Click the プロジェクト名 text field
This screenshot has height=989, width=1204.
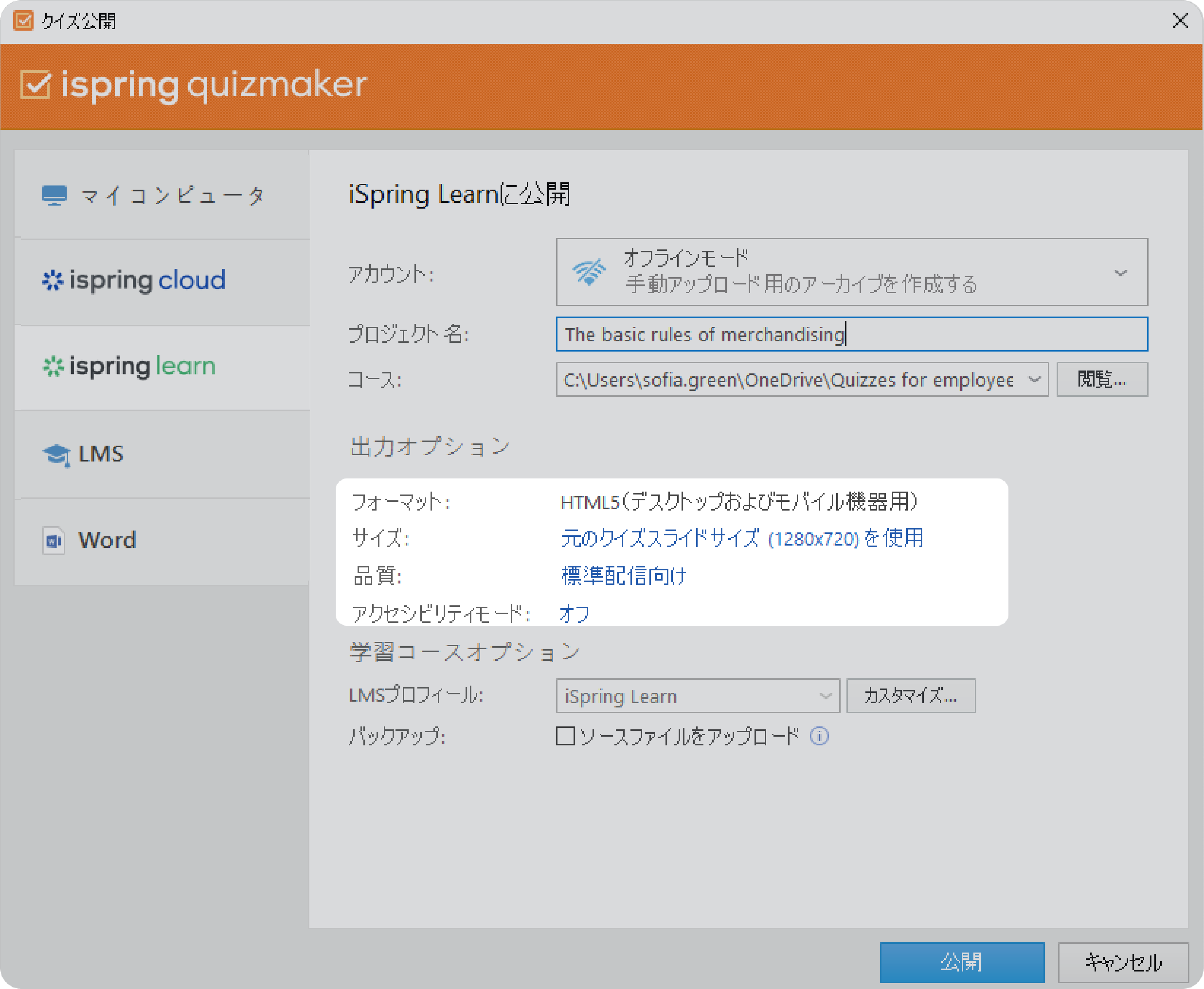(x=852, y=334)
